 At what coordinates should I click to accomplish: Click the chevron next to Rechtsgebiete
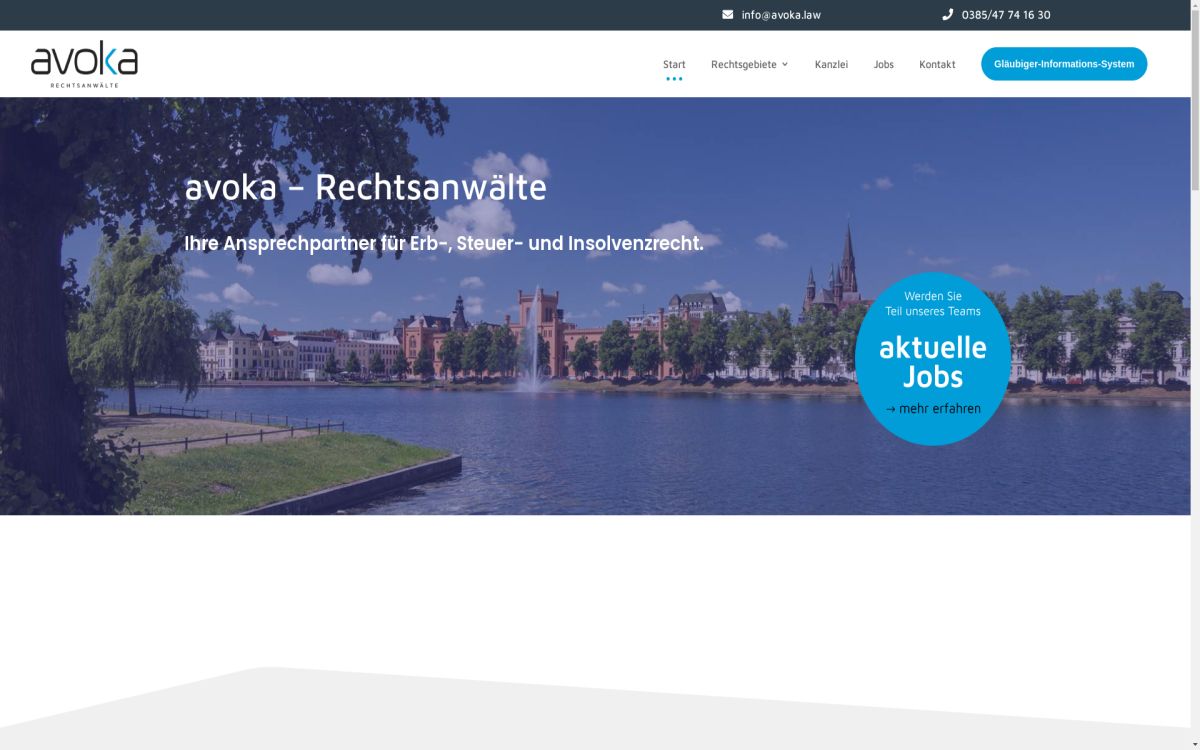click(x=784, y=63)
